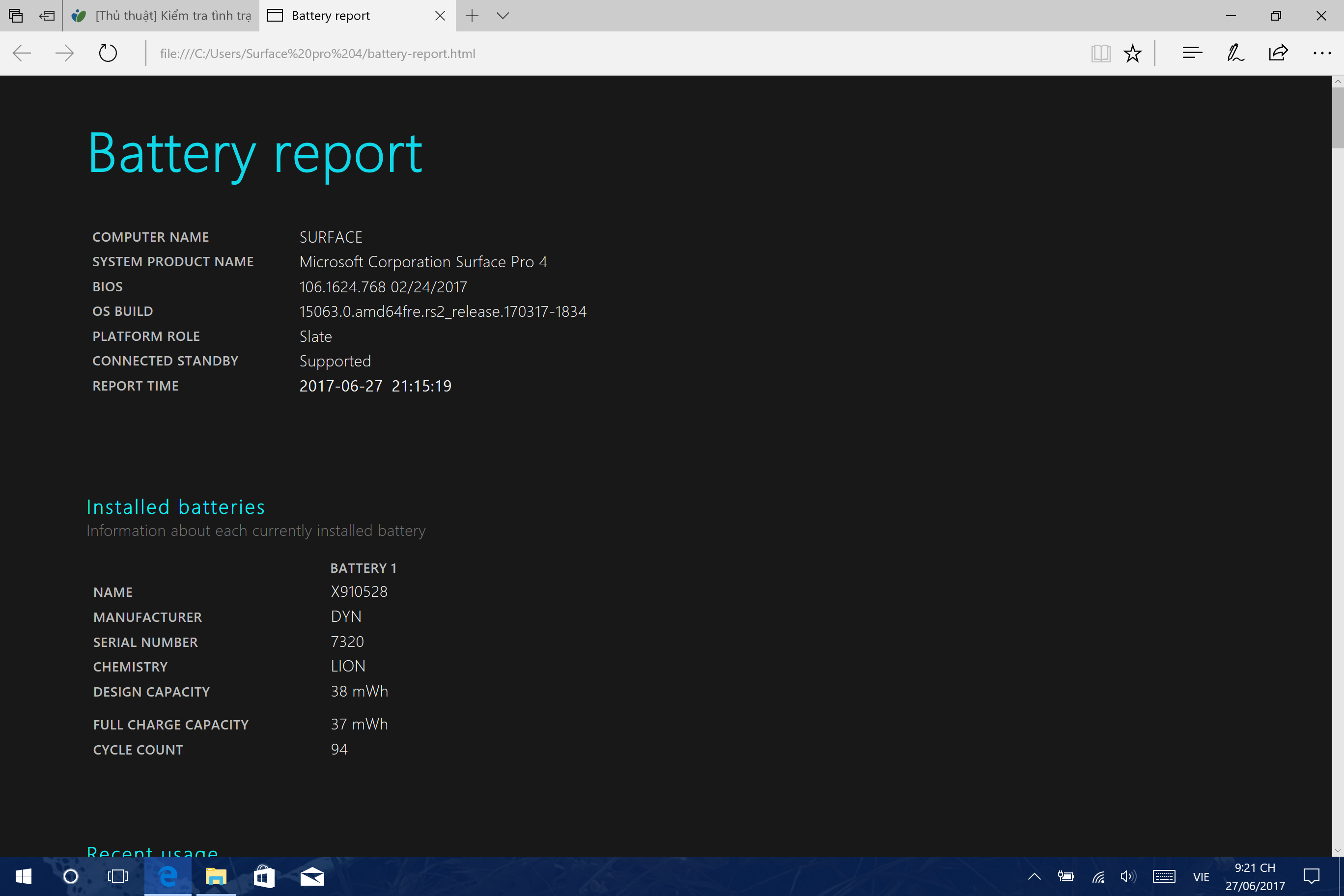Open a new tab with plus button
Screen dimensions: 1344x896
[x=472, y=15]
